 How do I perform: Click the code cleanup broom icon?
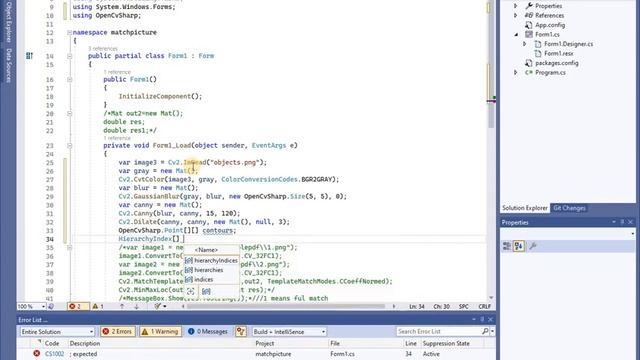point(158,307)
